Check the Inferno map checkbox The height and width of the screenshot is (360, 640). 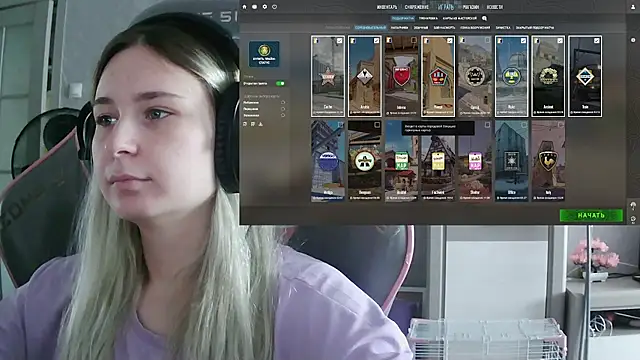coord(413,40)
